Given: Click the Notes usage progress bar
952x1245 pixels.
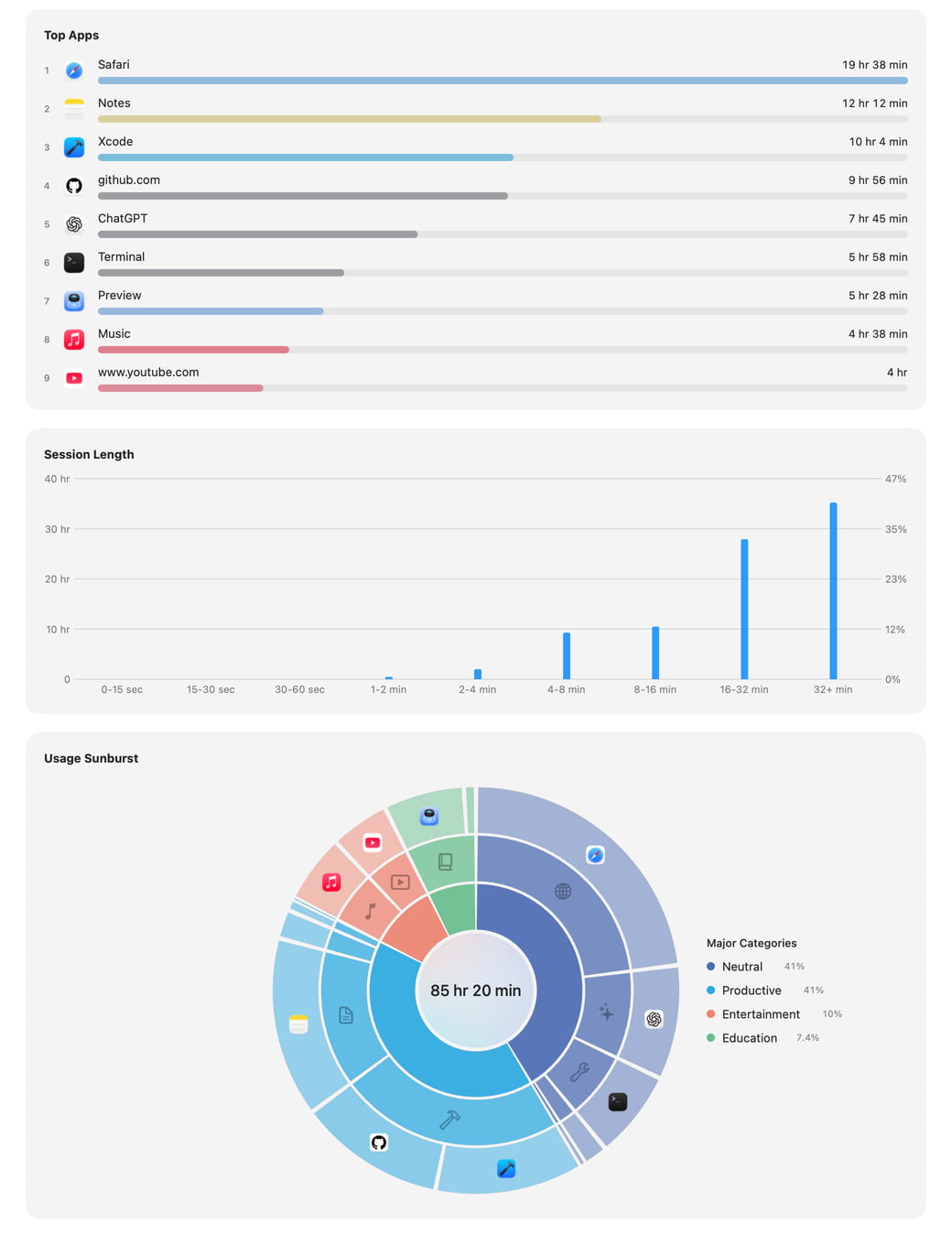Looking at the screenshot, I should click(503, 119).
